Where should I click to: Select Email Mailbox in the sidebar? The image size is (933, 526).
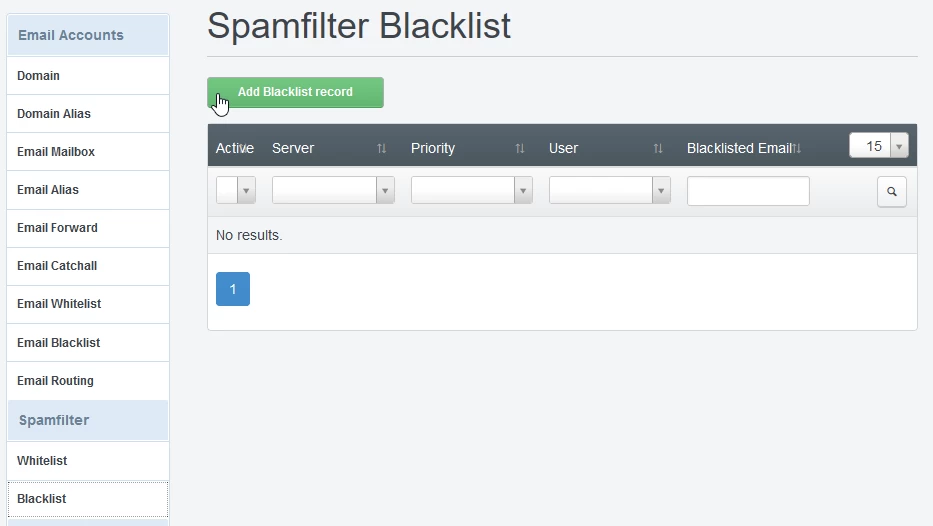click(x=56, y=152)
